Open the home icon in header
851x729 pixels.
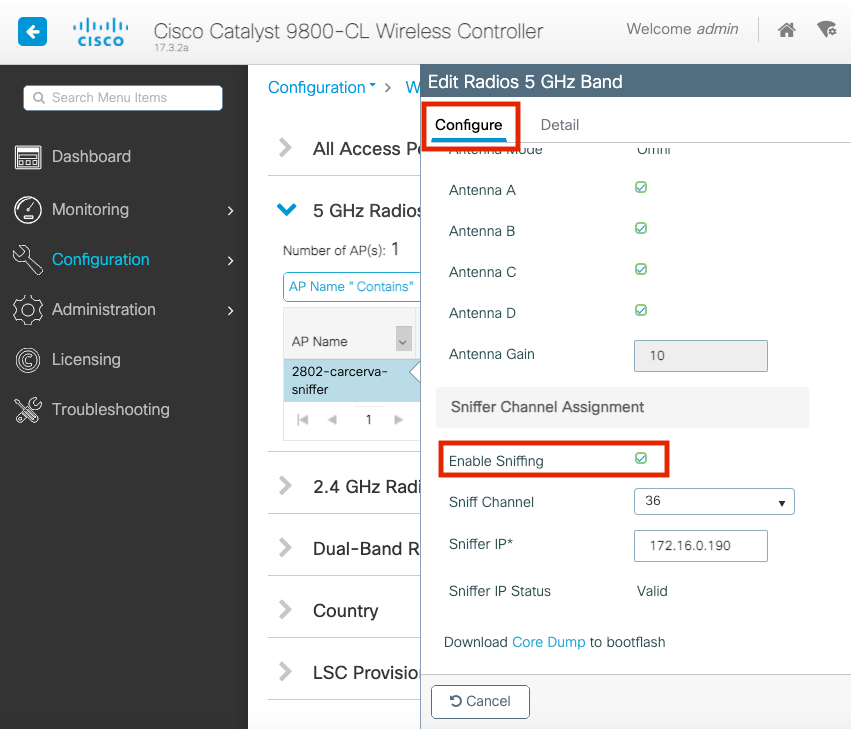coord(787,30)
